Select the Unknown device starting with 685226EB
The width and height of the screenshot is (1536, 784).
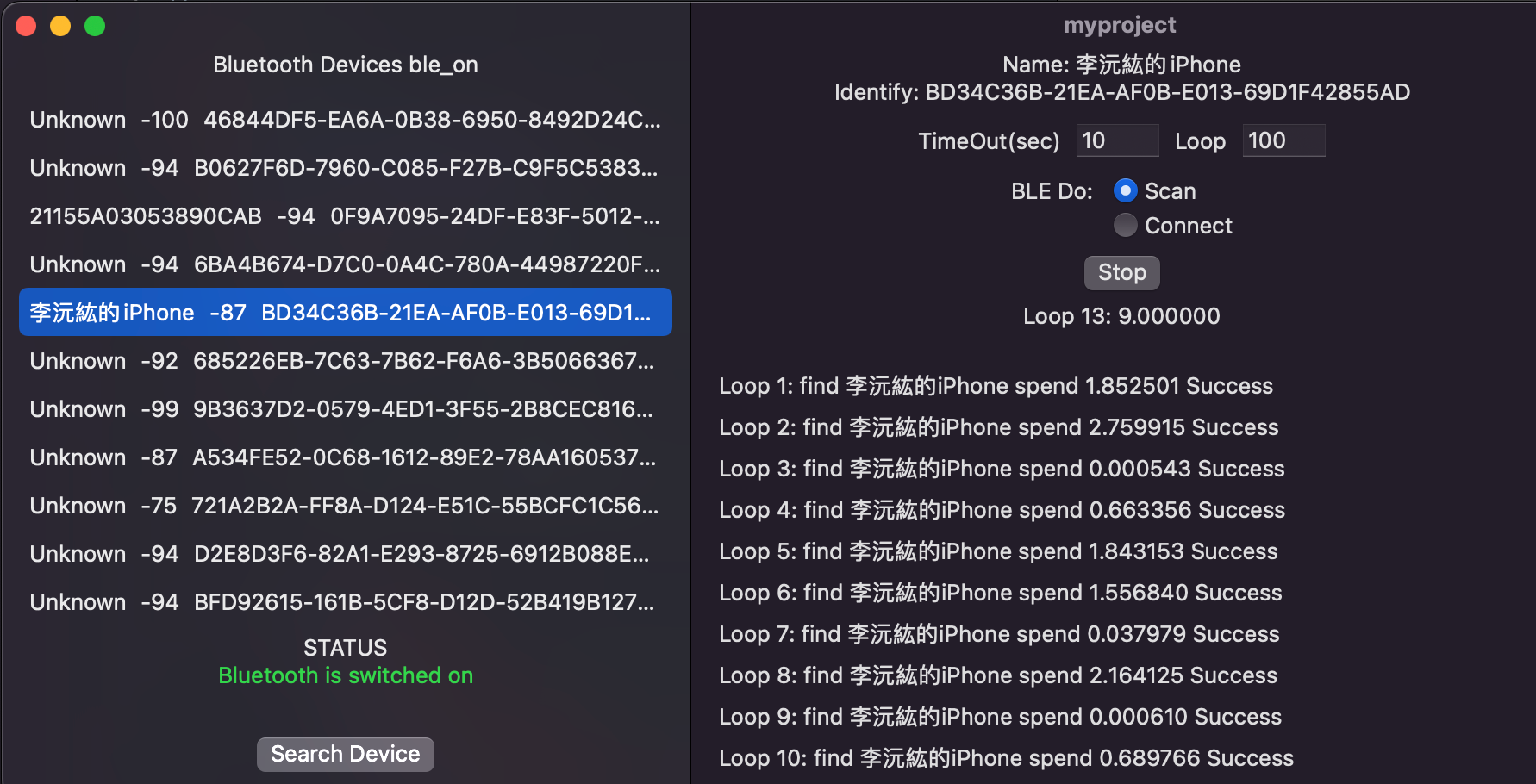pos(345,361)
